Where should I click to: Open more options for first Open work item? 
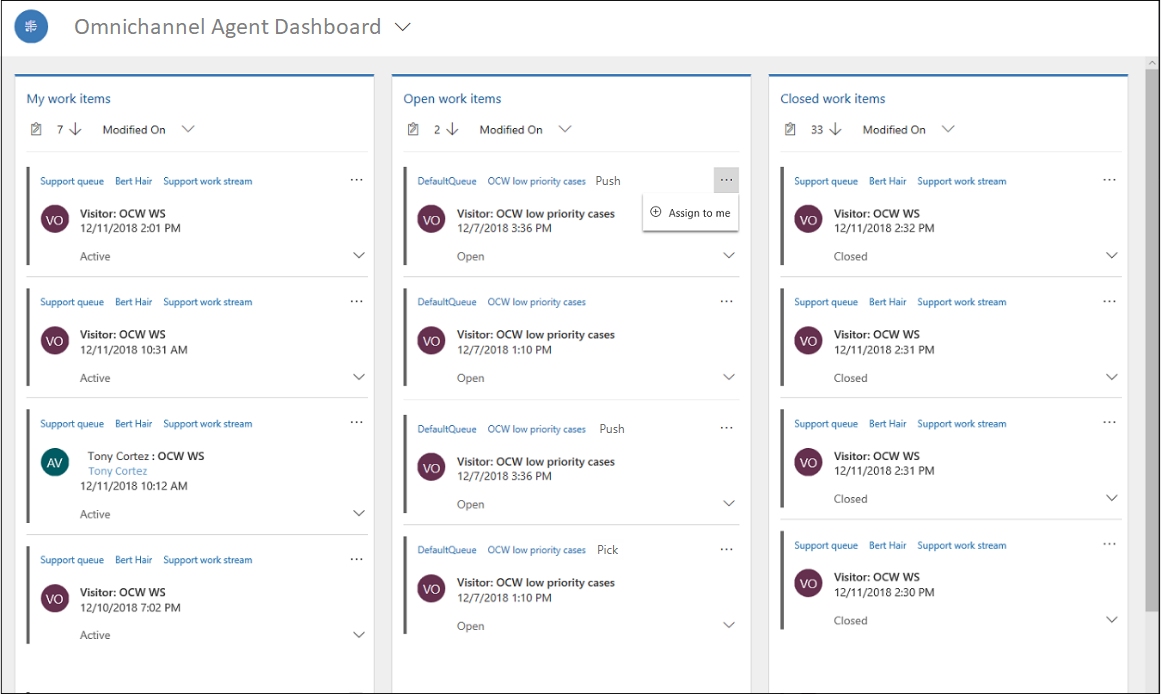[726, 180]
